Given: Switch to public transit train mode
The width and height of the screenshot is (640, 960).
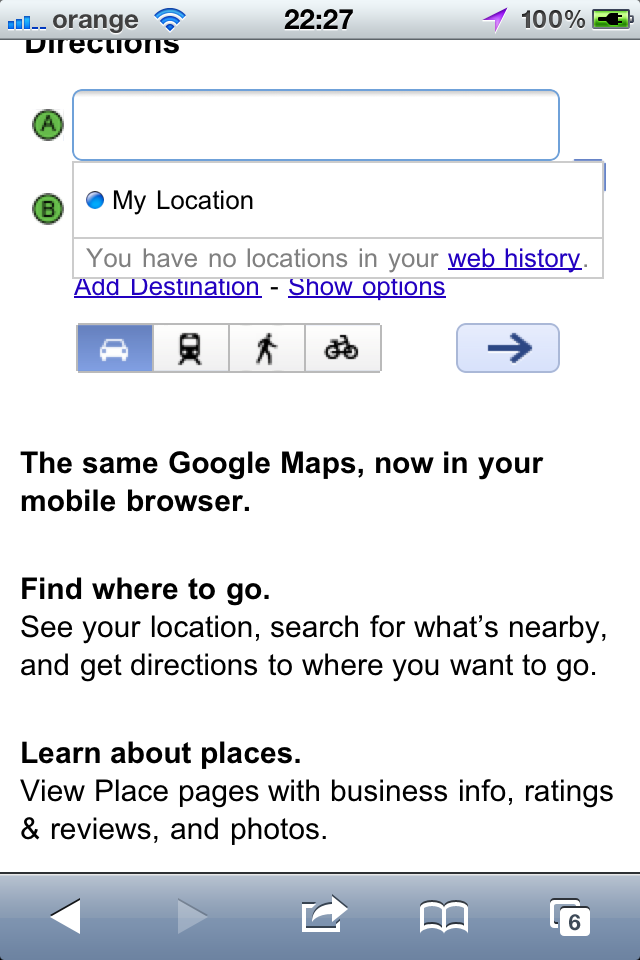Looking at the screenshot, I should pyautogui.click(x=190, y=349).
